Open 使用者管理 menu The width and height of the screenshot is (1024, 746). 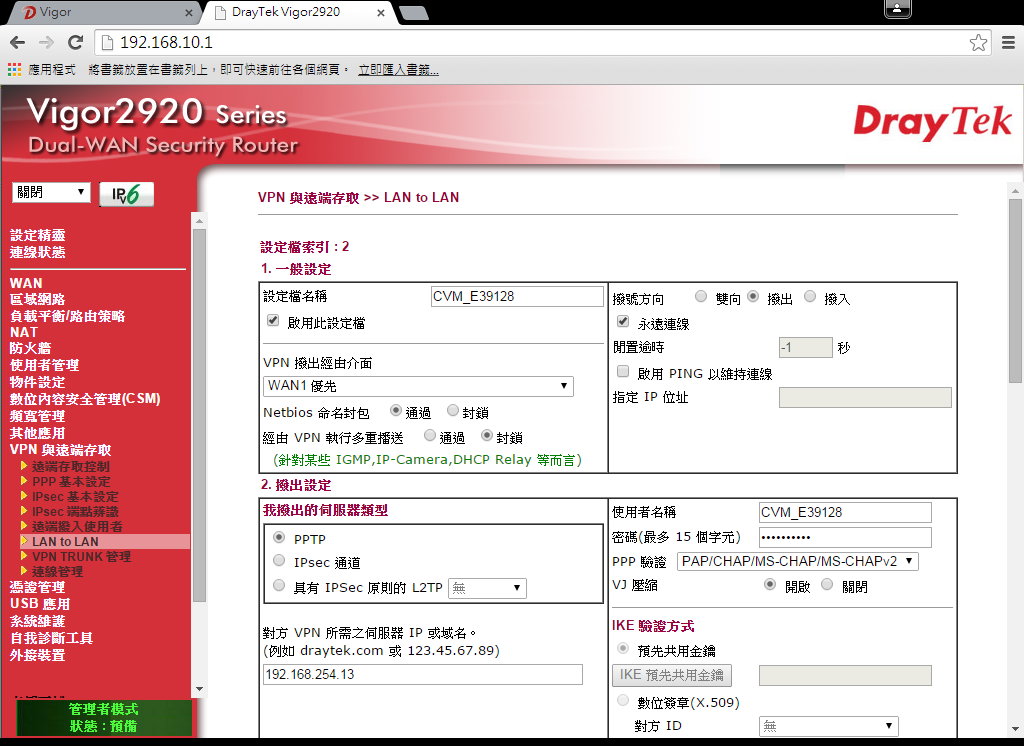click(44, 365)
